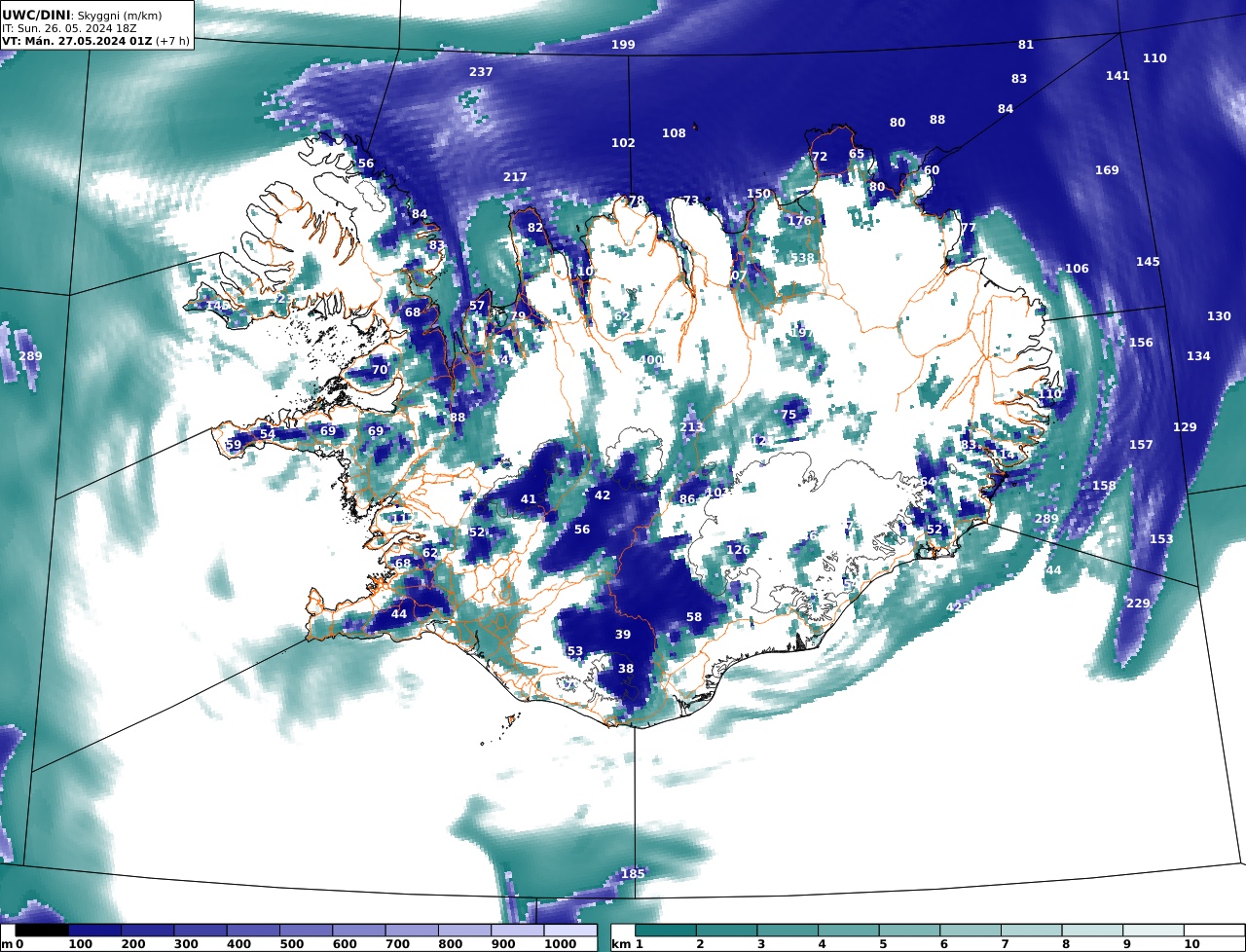Click the visibility value 150

coord(758,194)
